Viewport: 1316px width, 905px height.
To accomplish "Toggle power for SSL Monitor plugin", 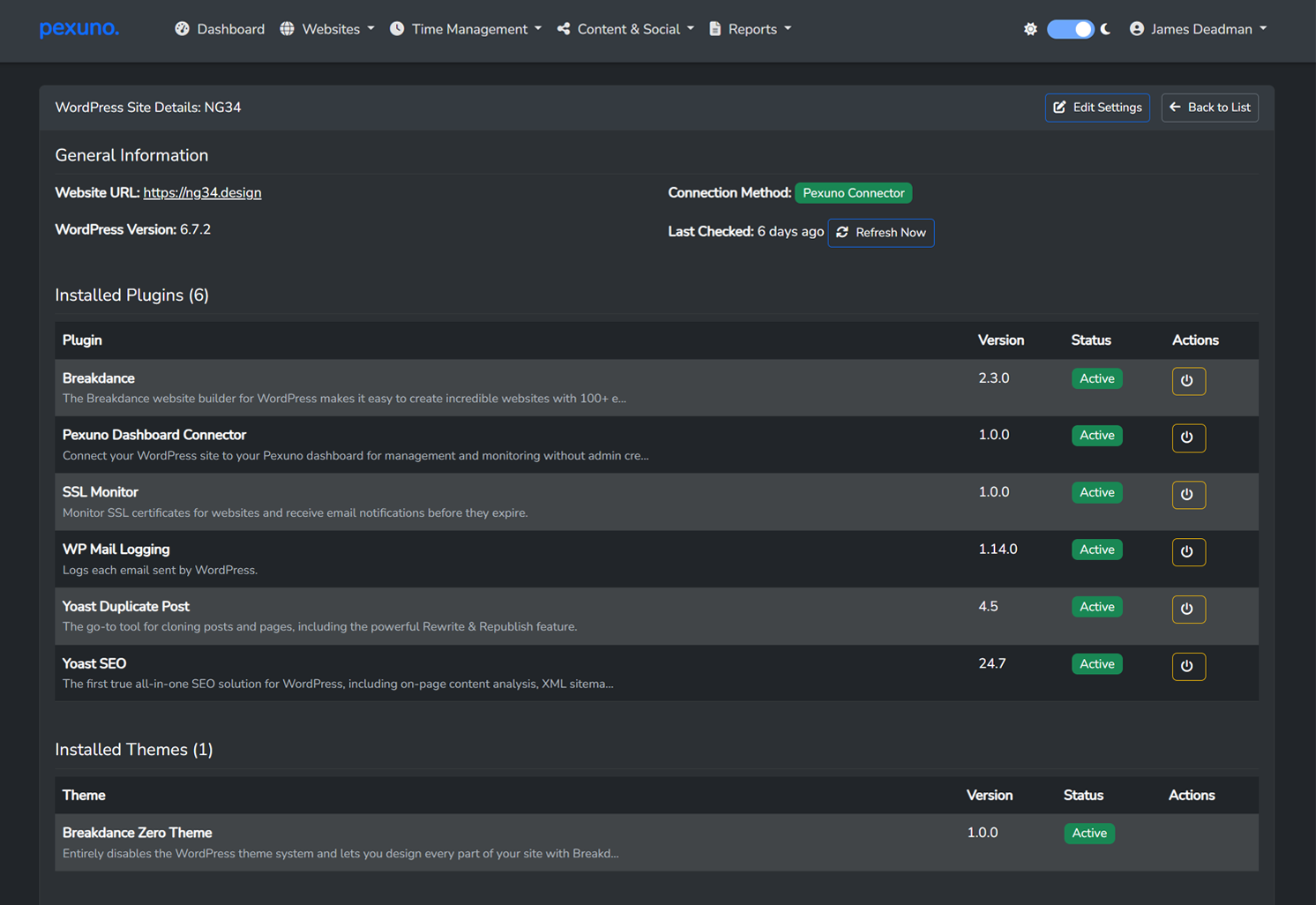I will pyautogui.click(x=1188, y=495).
